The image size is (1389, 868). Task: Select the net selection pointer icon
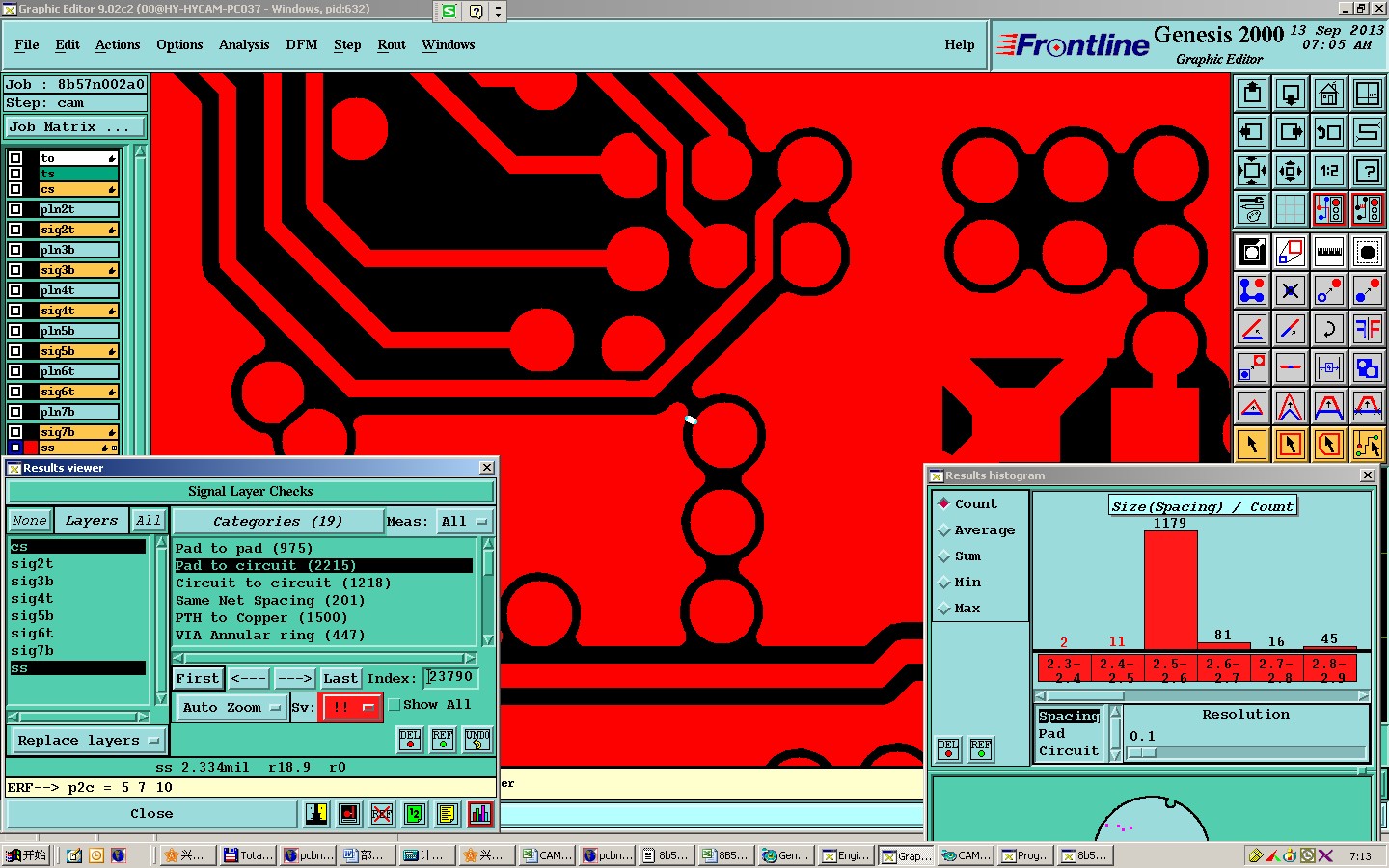1368,445
